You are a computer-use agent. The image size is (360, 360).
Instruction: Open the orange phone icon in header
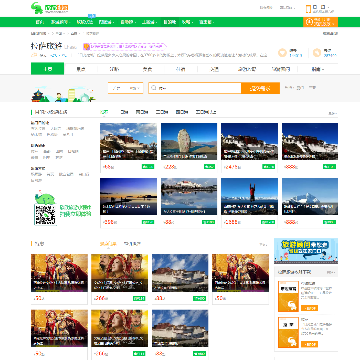click(x=308, y=9)
